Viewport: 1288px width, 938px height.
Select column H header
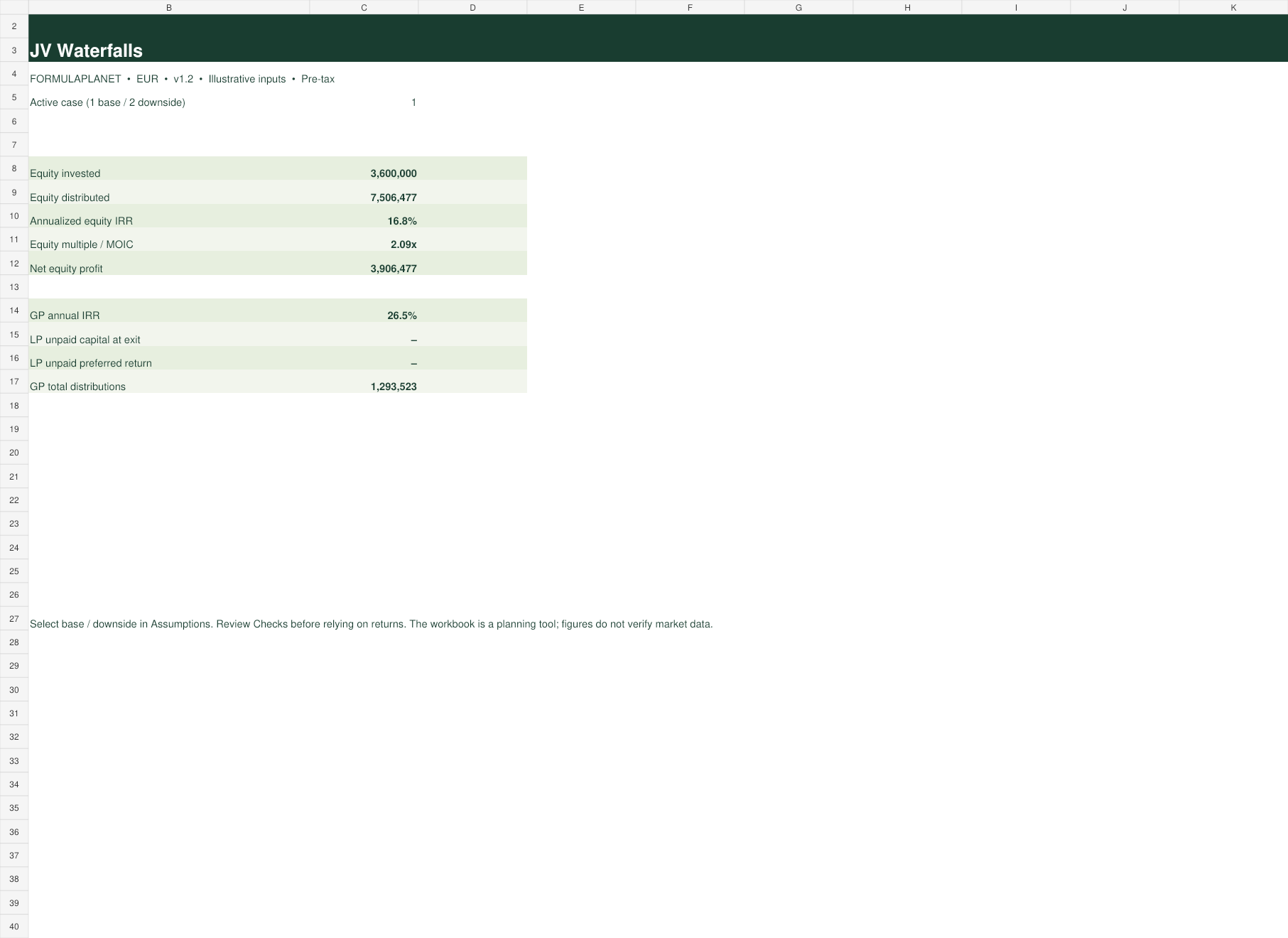[x=907, y=7]
